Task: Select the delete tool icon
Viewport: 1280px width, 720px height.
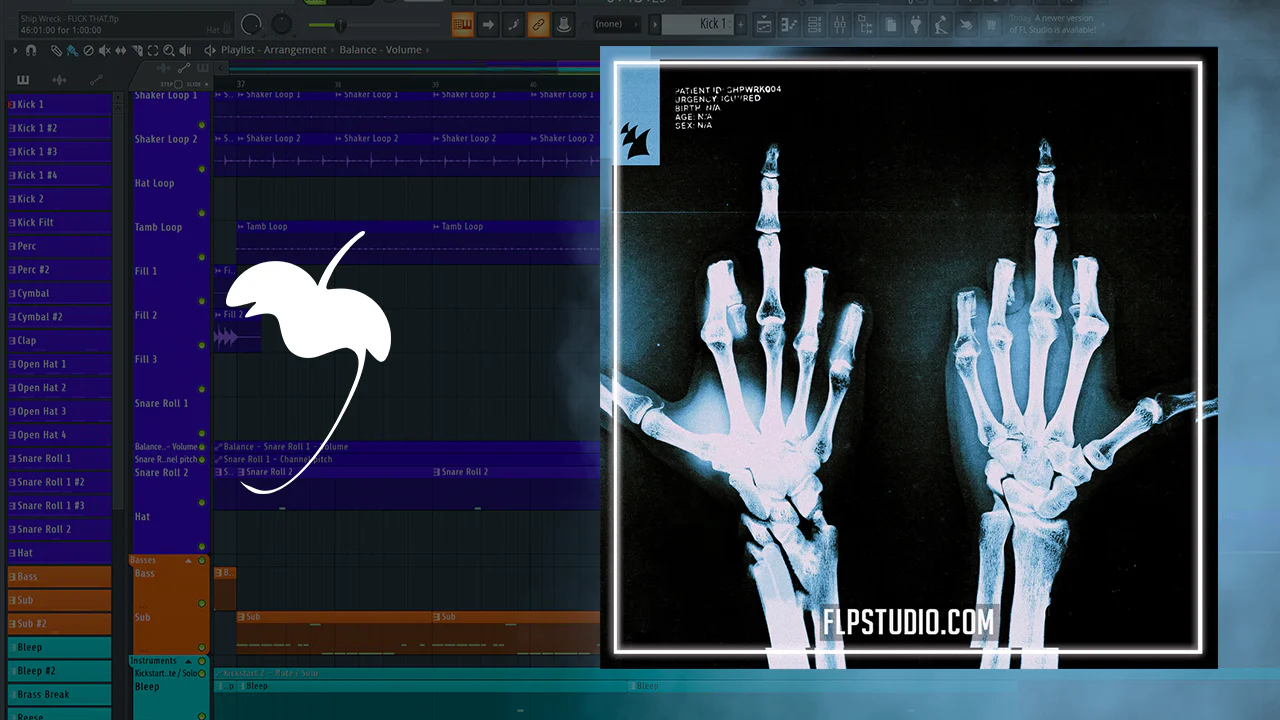Action: pos(88,50)
